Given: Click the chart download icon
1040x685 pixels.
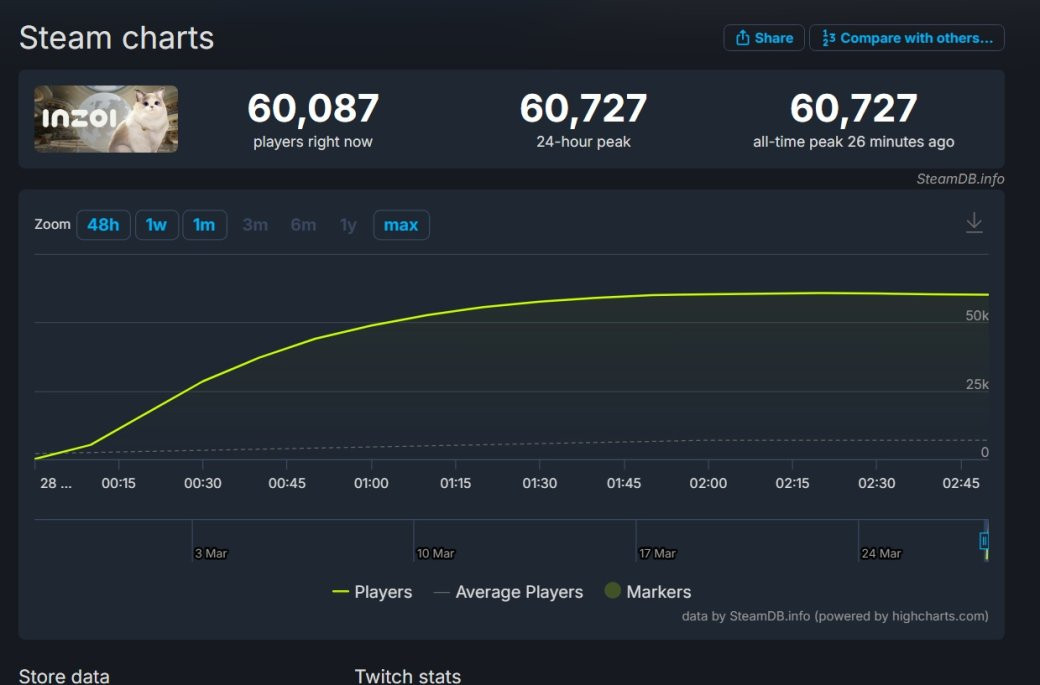Looking at the screenshot, I should [974, 223].
